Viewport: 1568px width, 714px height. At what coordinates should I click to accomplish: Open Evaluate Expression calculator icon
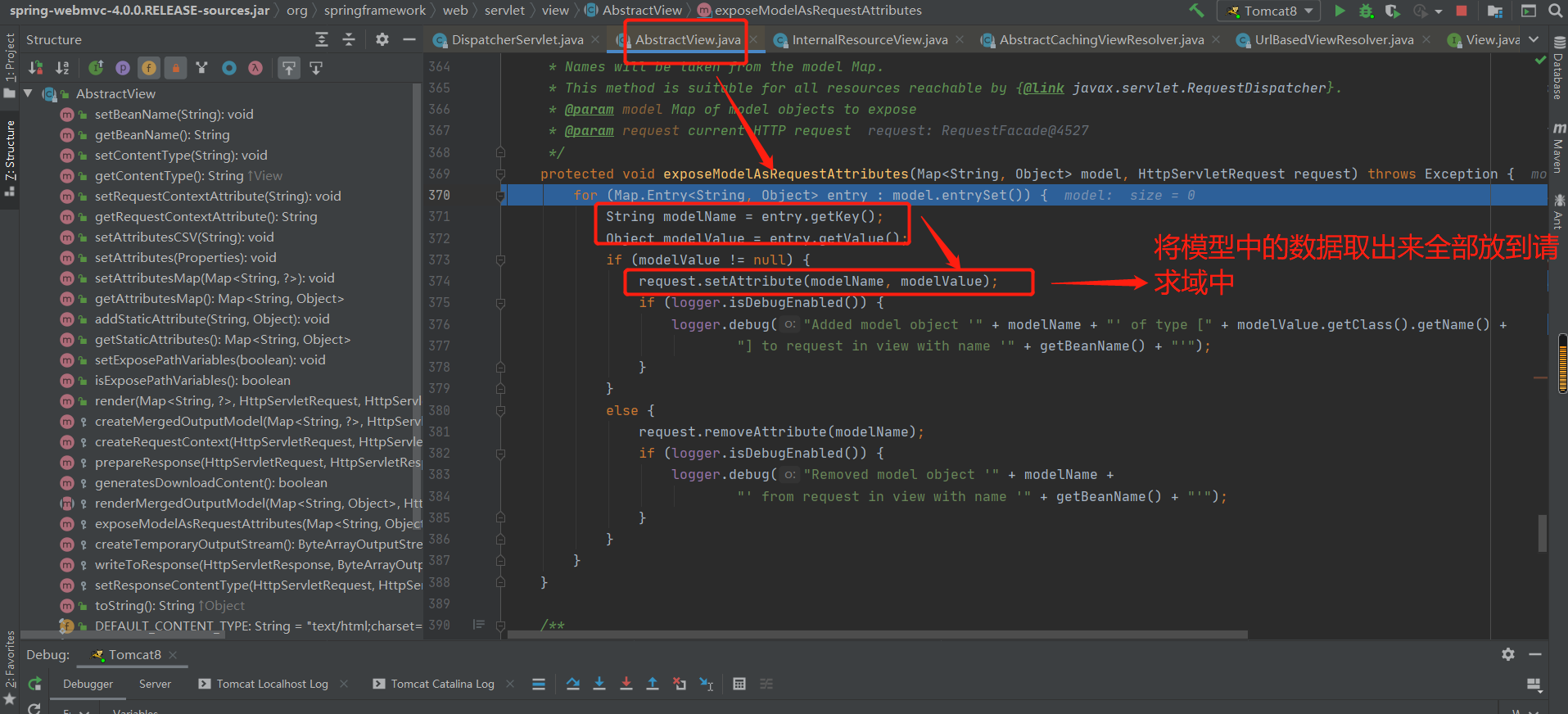[x=739, y=684]
